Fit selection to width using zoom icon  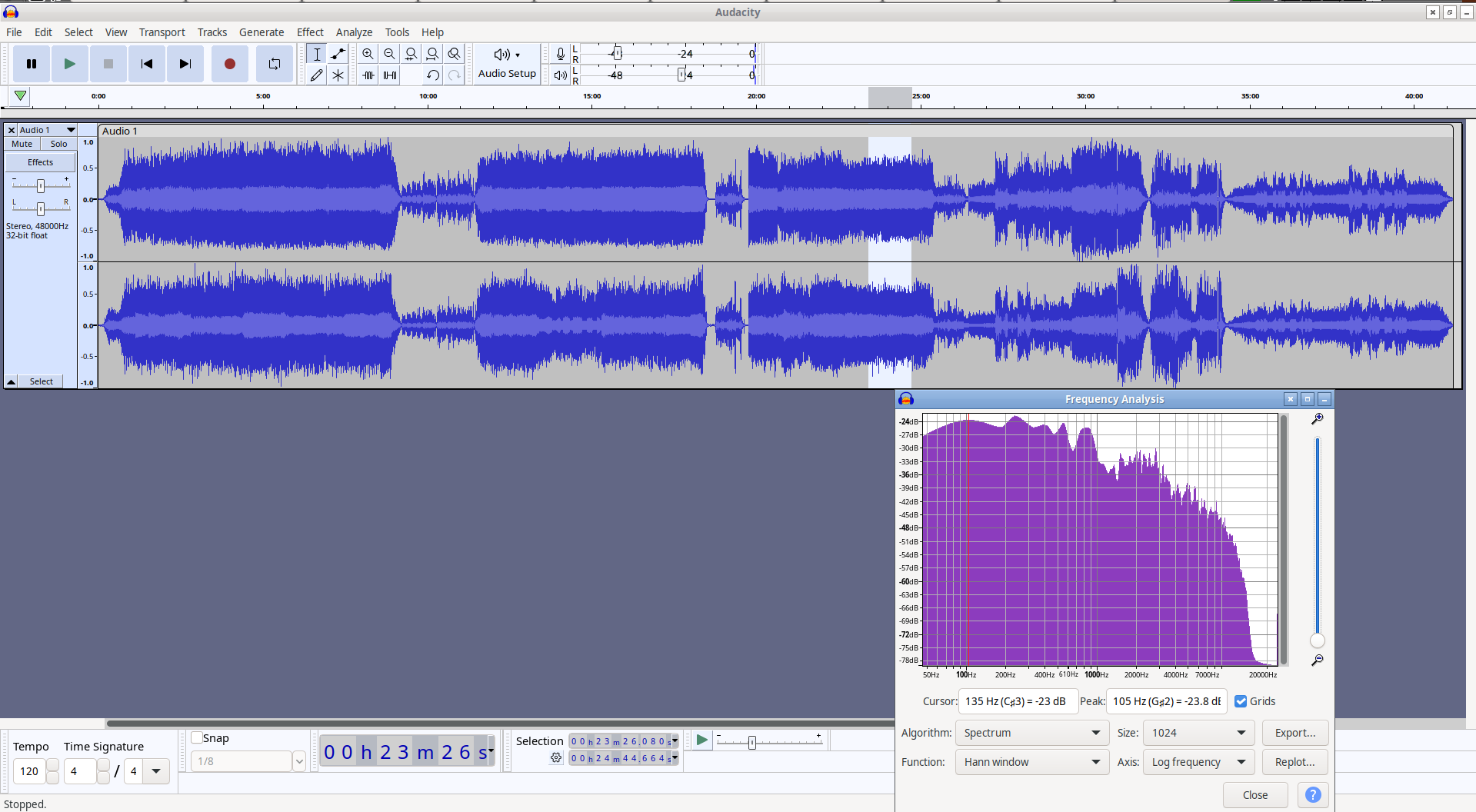411,54
